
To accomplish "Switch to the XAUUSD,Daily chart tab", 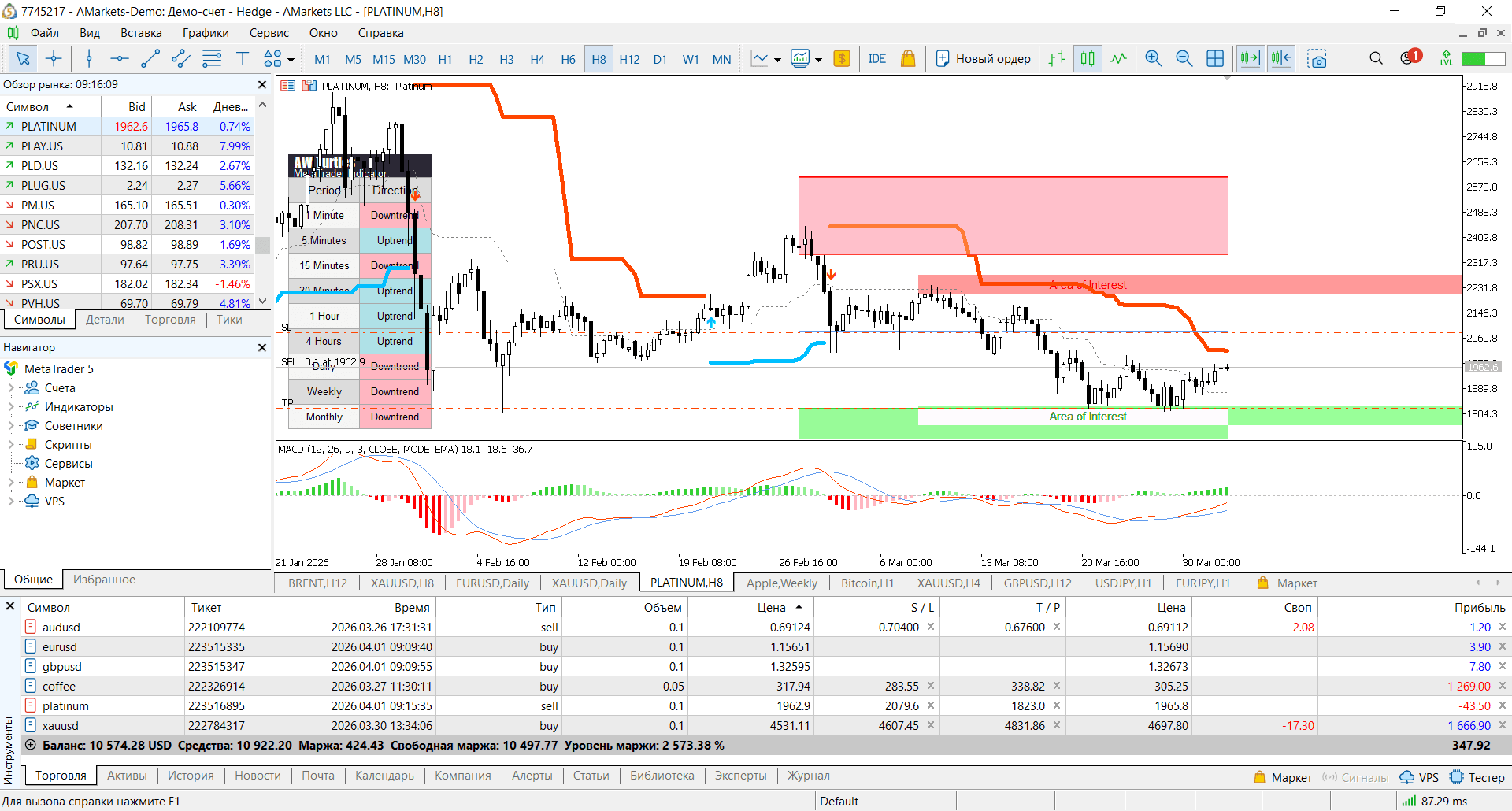I will tap(589, 583).
